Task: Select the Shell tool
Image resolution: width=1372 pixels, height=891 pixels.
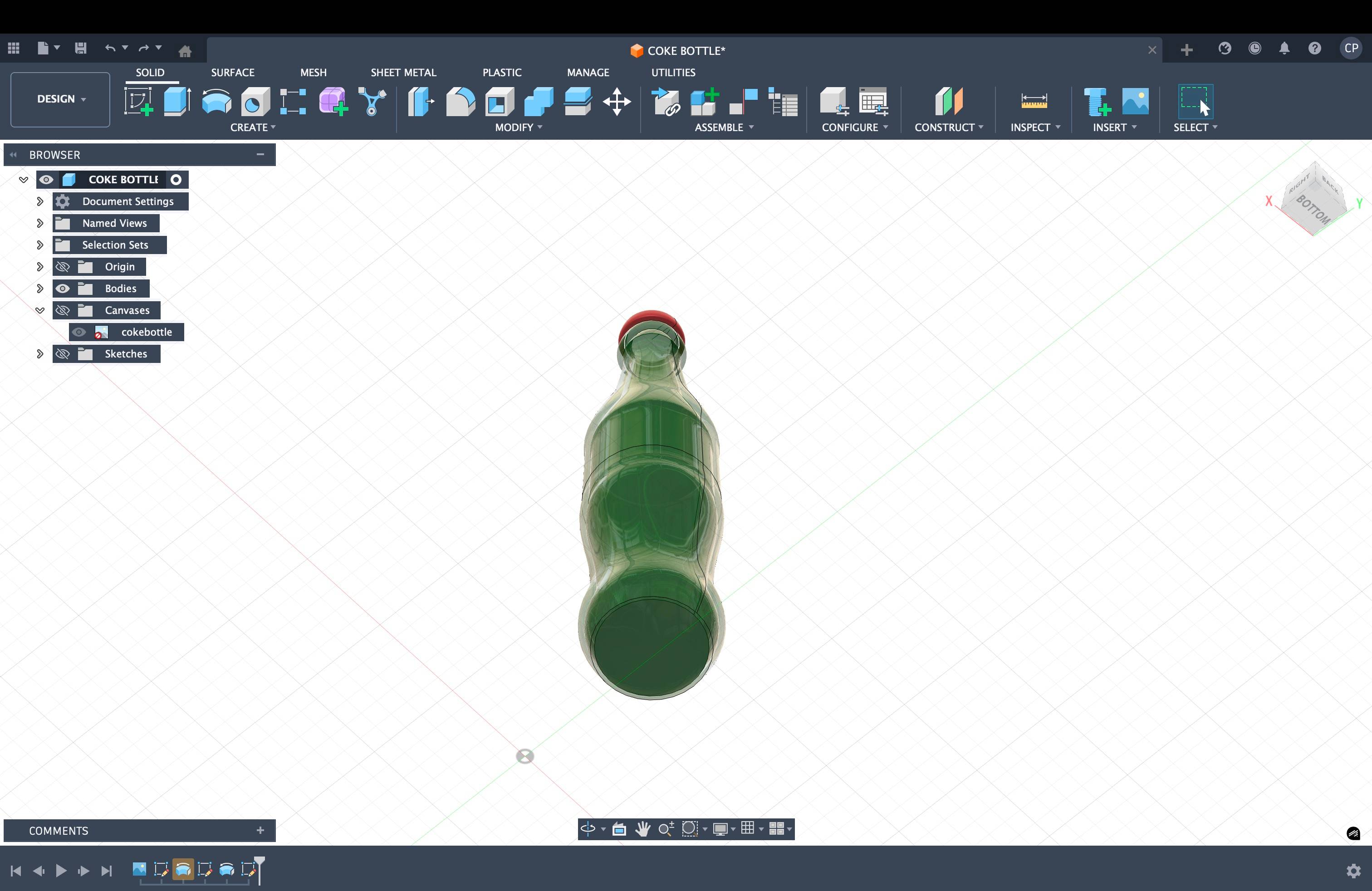Action: click(500, 102)
